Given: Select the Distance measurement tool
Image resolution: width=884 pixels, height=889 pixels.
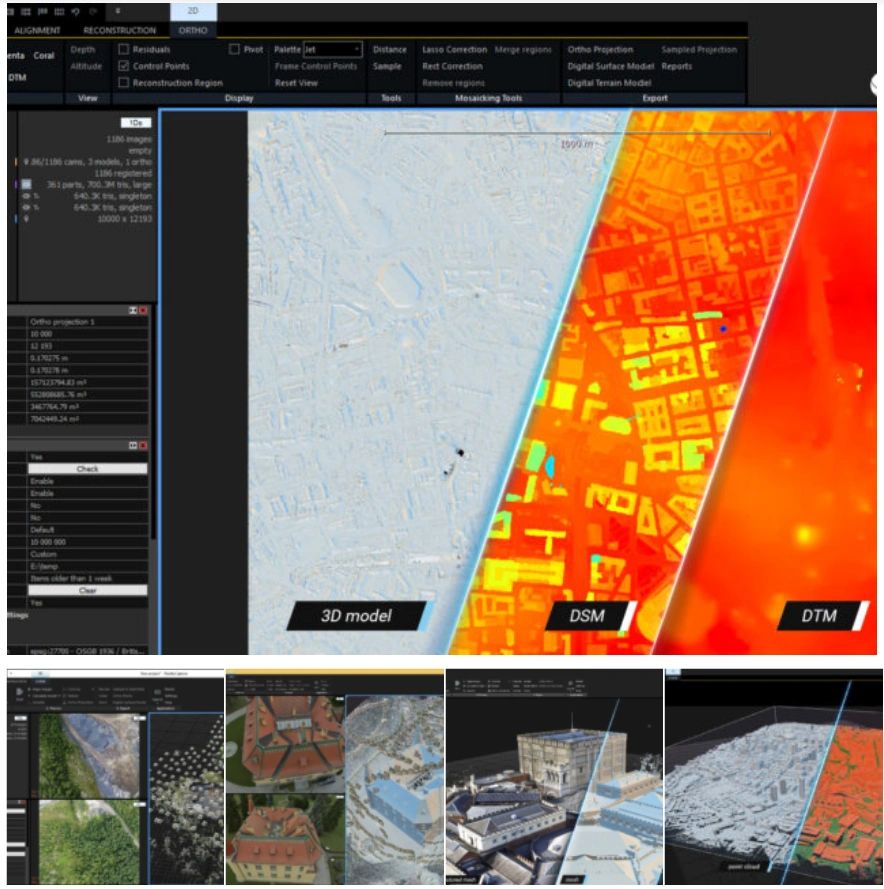Looking at the screenshot, I should click(388, 51).
